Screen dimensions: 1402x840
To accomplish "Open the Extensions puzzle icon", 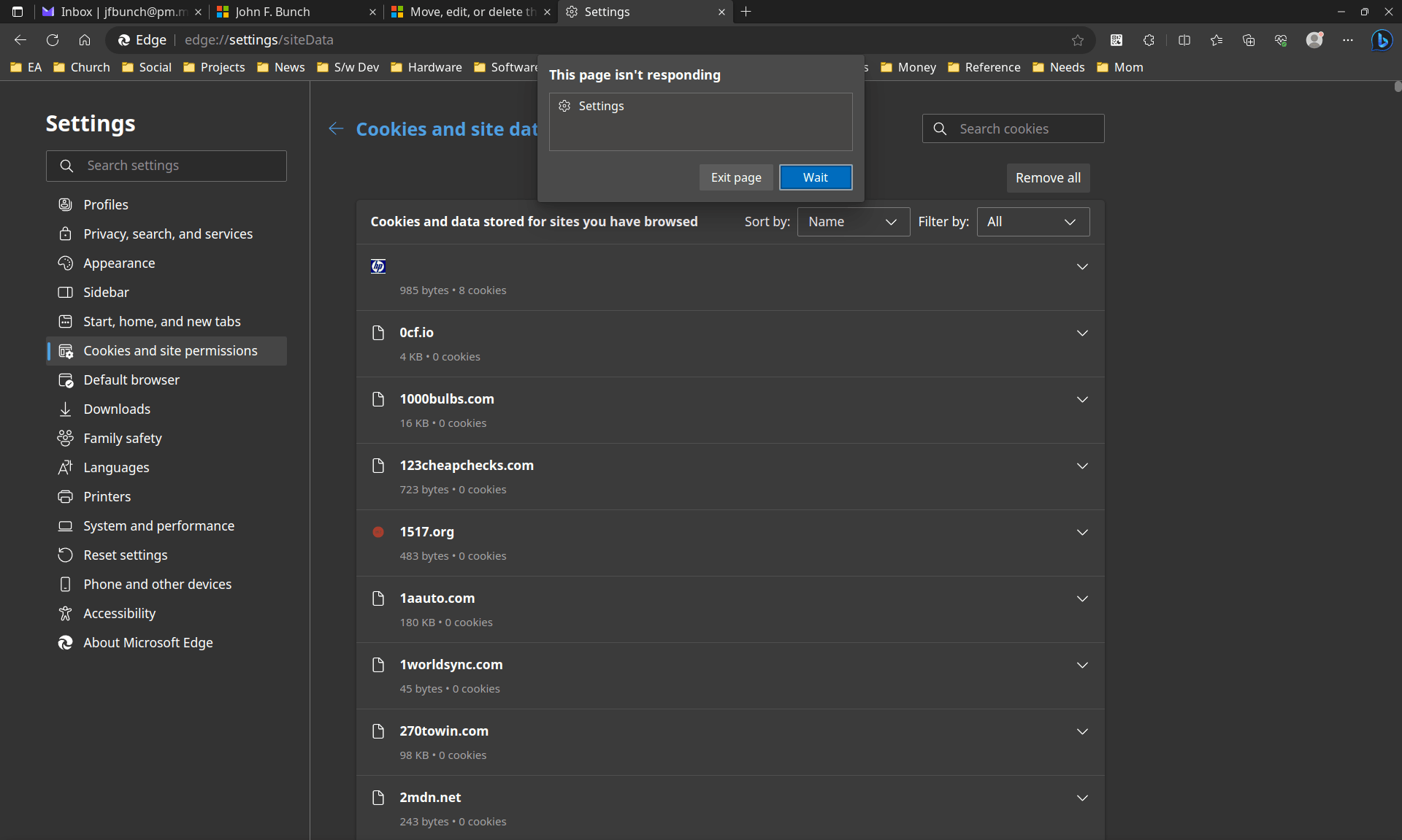I will pos(1149,40).
